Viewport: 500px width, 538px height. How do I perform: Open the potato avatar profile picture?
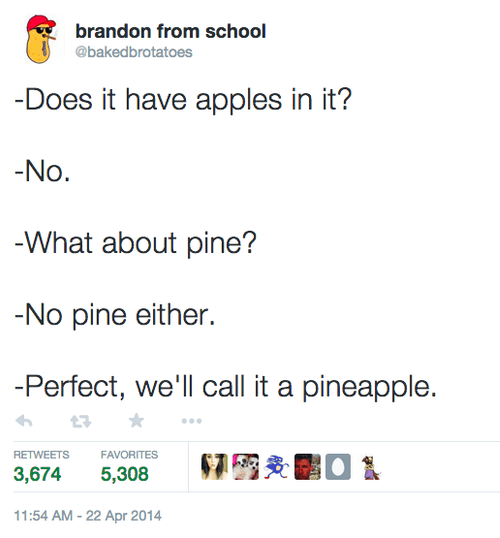[41, 39]
